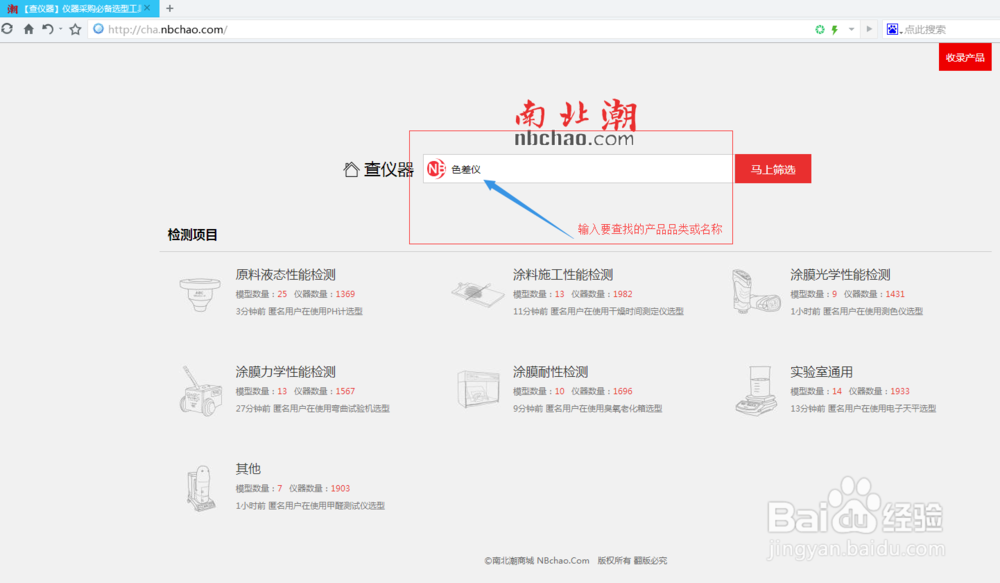Click the 其他 instrument thumbnail image
The width and height of the screenshot is (1000, 583).
pyautogui.click(x=201, y=488)
